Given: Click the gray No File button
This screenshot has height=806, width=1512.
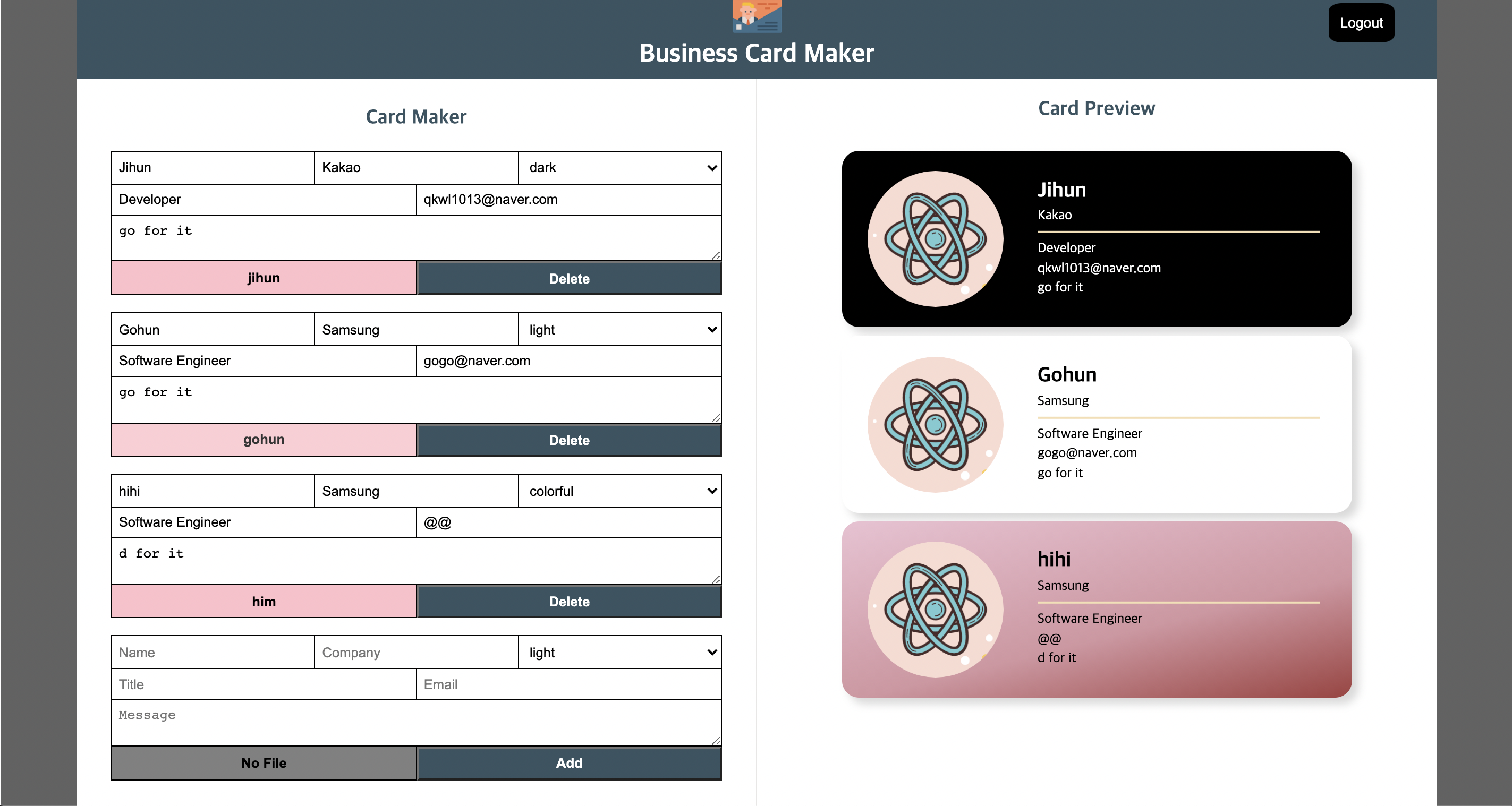Looking at the screenshot, I should (x=264, y=762).
